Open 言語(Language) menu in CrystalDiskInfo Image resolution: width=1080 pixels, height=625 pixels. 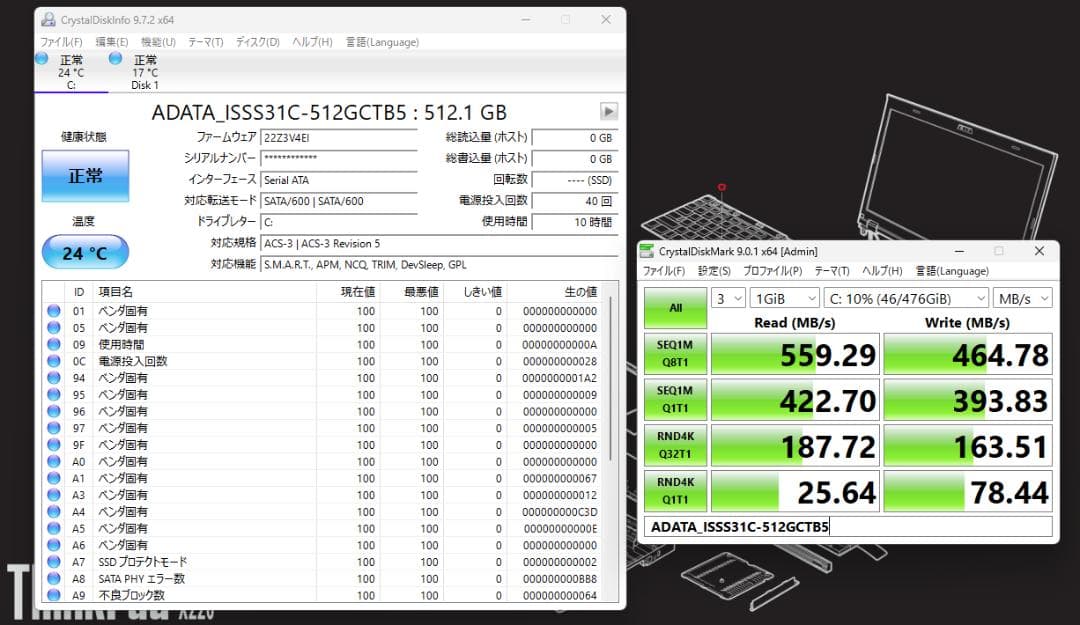(x=382, y=42)
